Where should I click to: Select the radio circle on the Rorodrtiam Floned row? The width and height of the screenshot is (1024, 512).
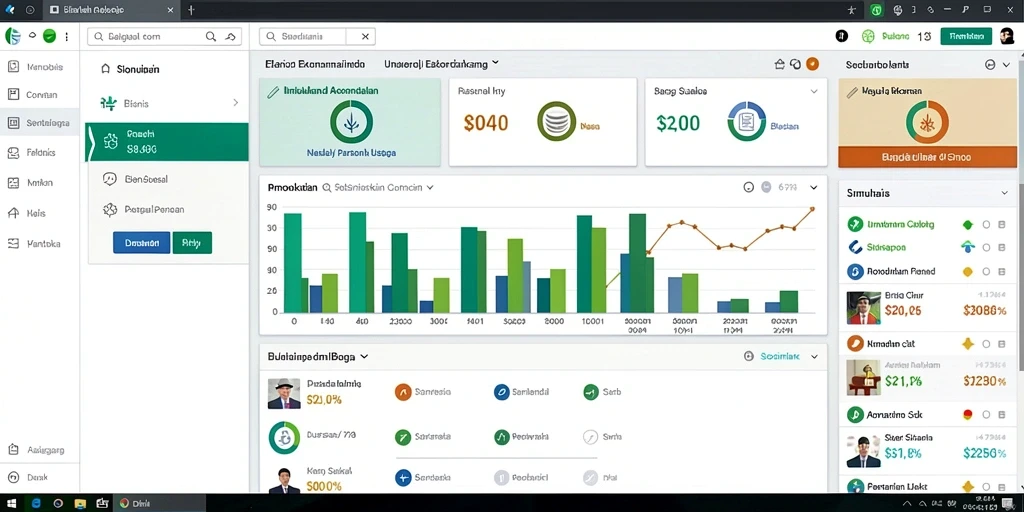tap(986, 272)
